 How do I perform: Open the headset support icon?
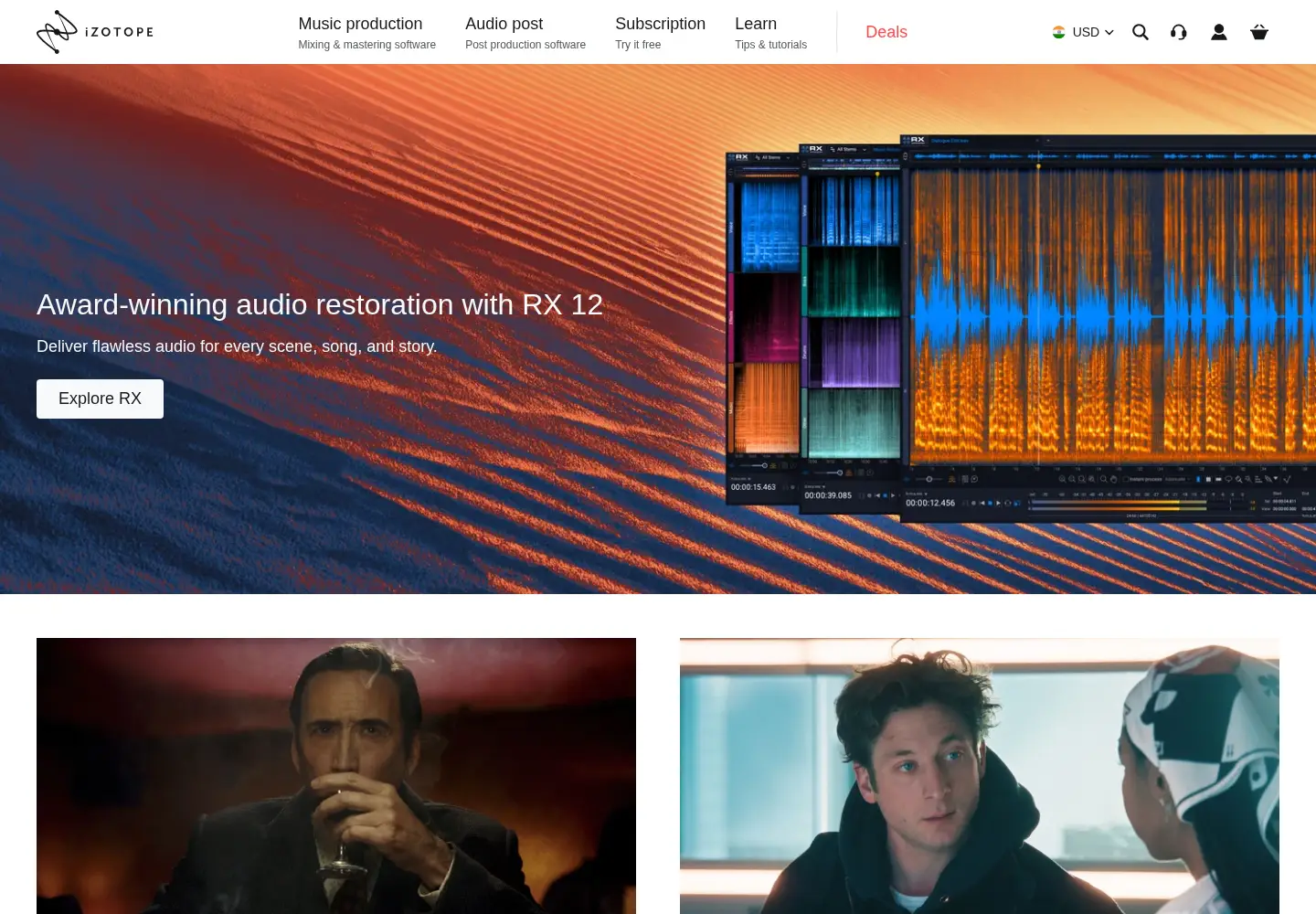click(1179, 32)
